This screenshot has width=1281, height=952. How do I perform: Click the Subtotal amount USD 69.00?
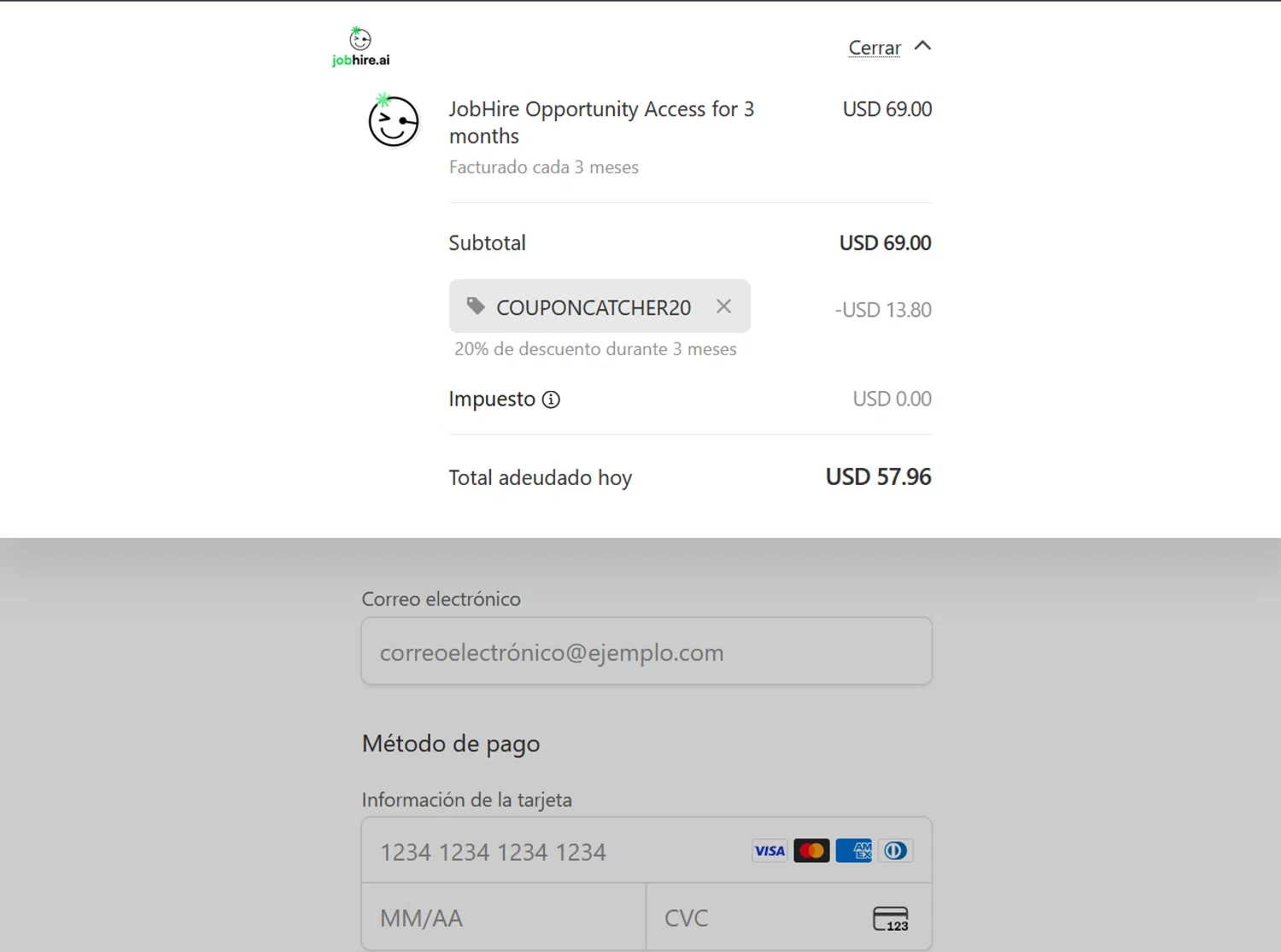pyautogui.click(x=885, y=243)
